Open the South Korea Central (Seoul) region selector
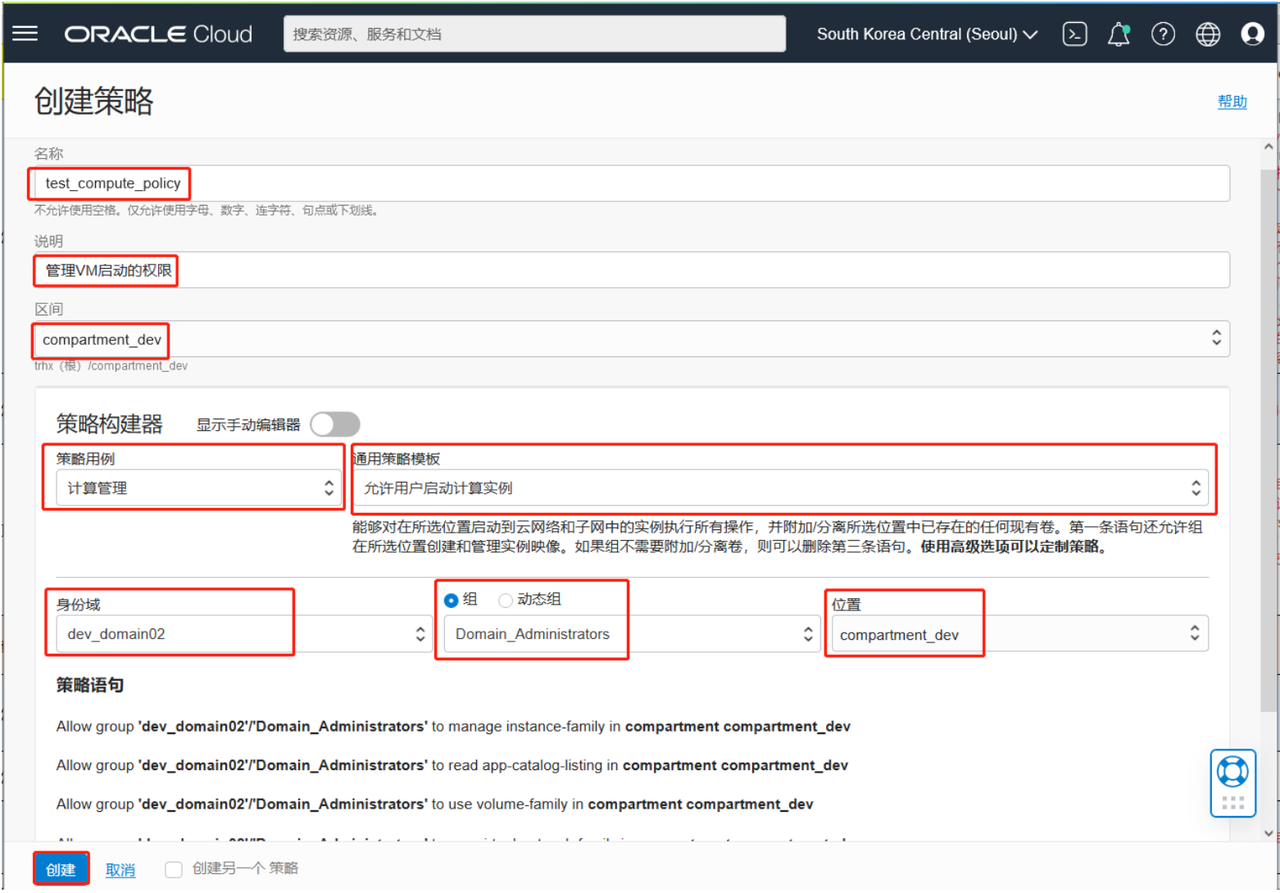Screen dimensions: 1280x893 point(927,34)
